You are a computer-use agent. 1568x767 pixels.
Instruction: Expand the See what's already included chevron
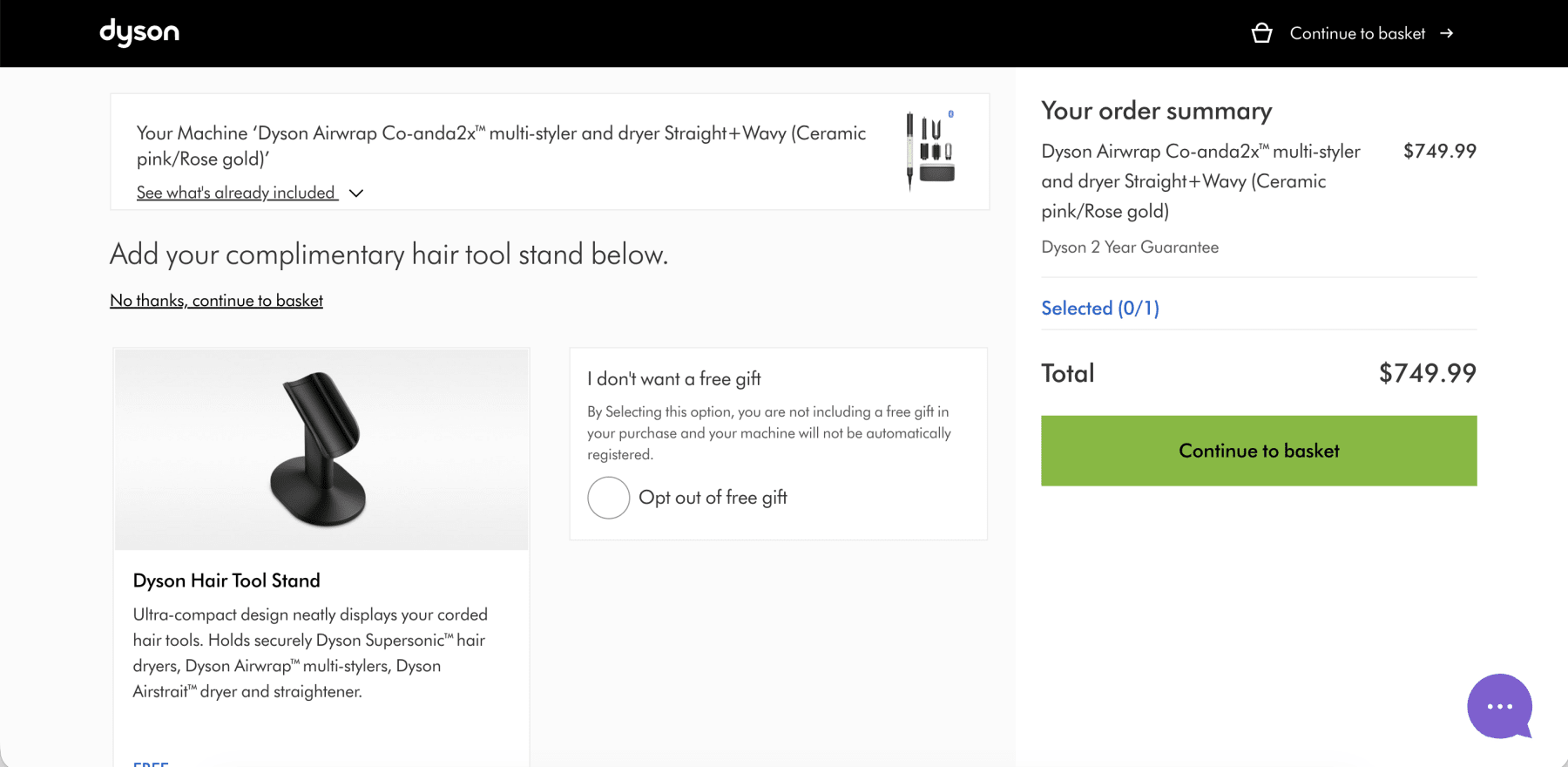point(356,193)
